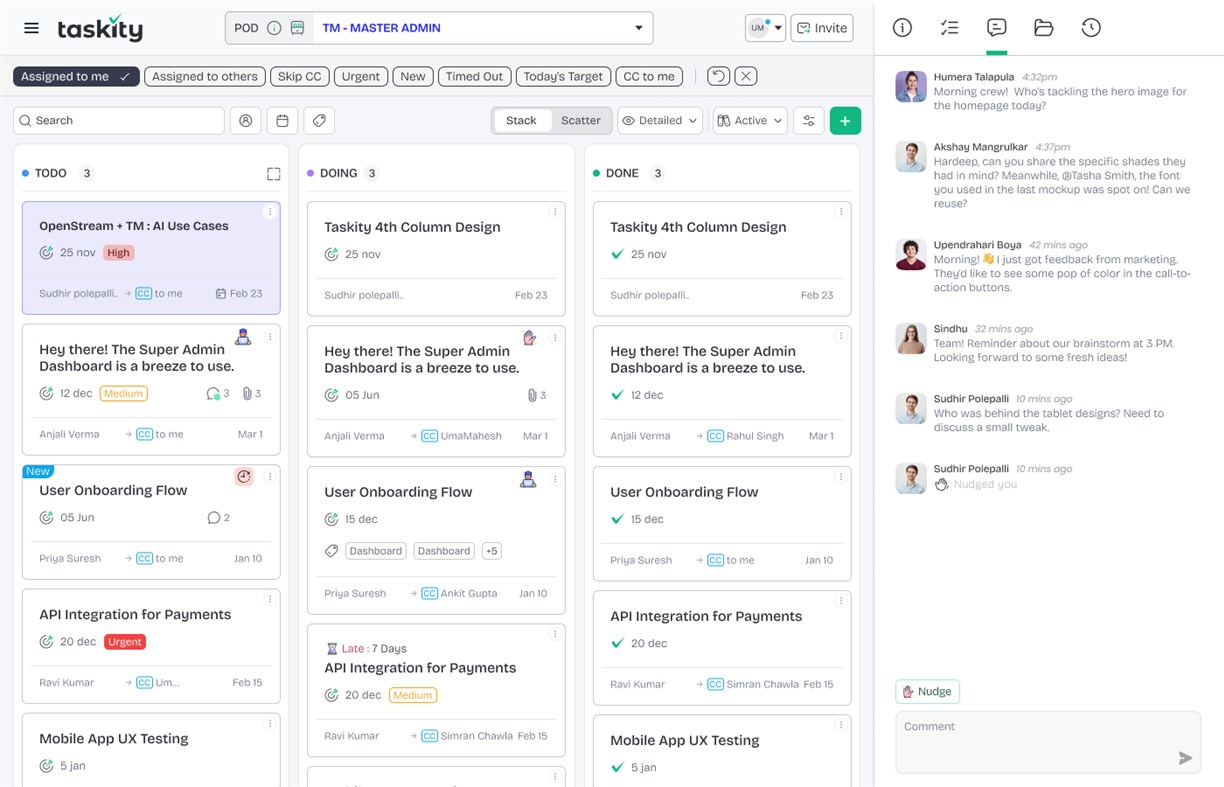The width and height of the screenshot is (1224, 787).
Task: Open the task info panel icon
Action: coord(902,28)
